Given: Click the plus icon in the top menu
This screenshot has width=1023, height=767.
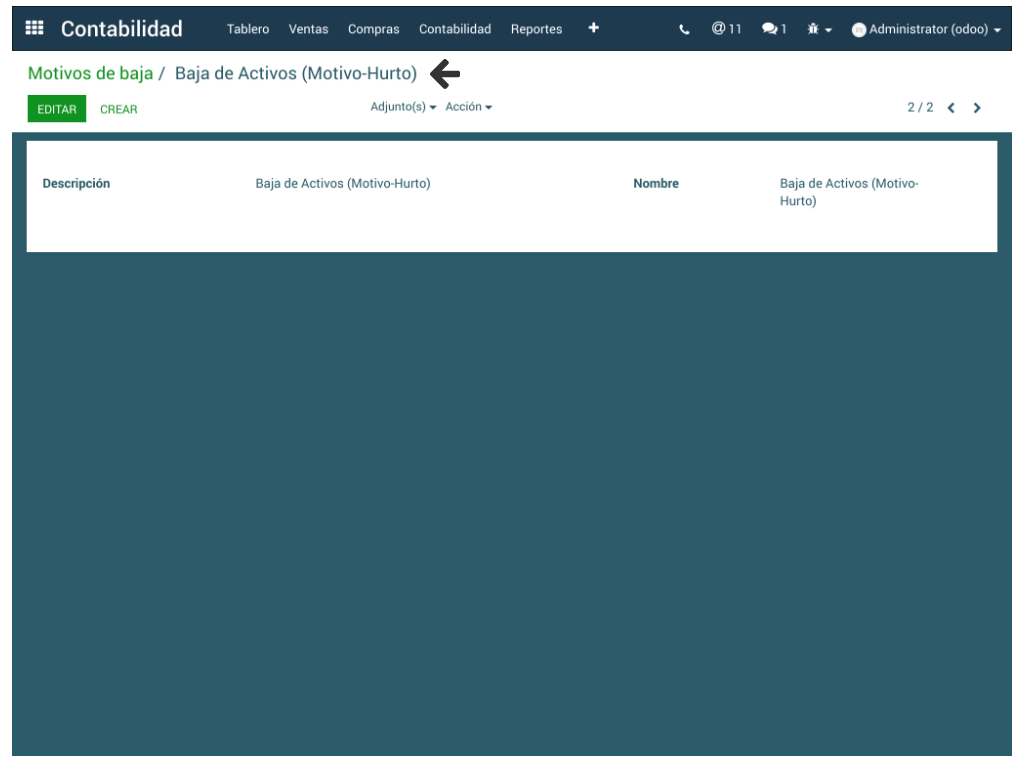Looking at the screenshot, I should [593, 28].
